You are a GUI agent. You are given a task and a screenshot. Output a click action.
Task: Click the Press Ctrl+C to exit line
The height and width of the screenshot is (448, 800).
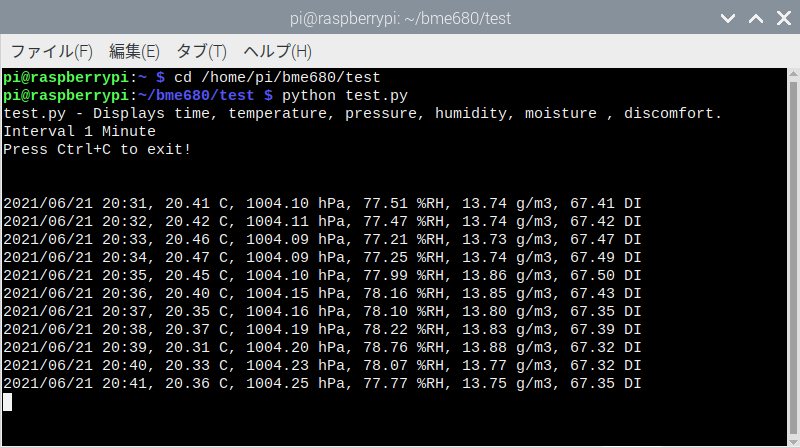click(x=97, y=149)
